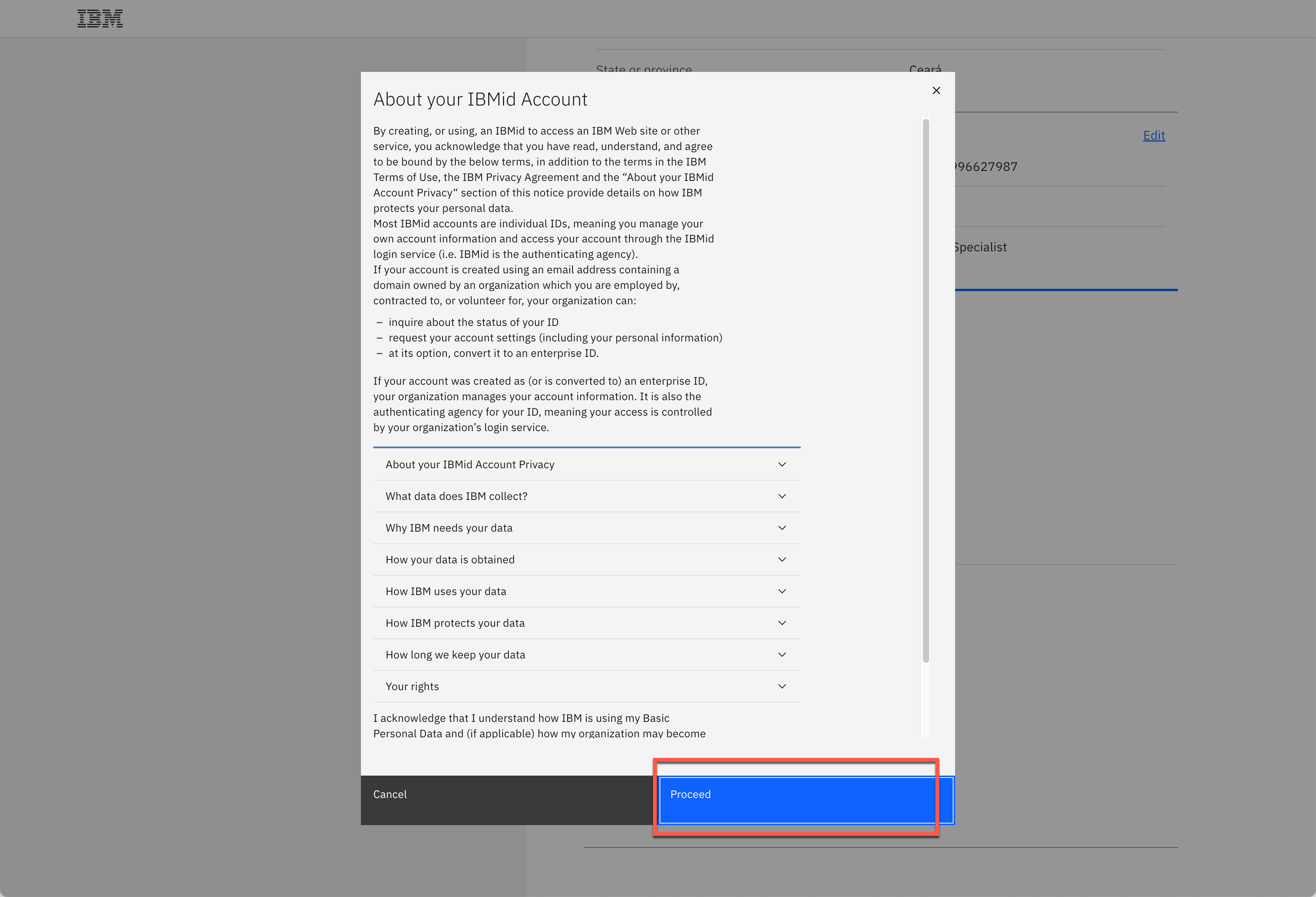The height and width of the screenshot is (897, 1316).
Task: Click the IBM logo in the header
Action: pyautogui.click(x=100, y=18)
